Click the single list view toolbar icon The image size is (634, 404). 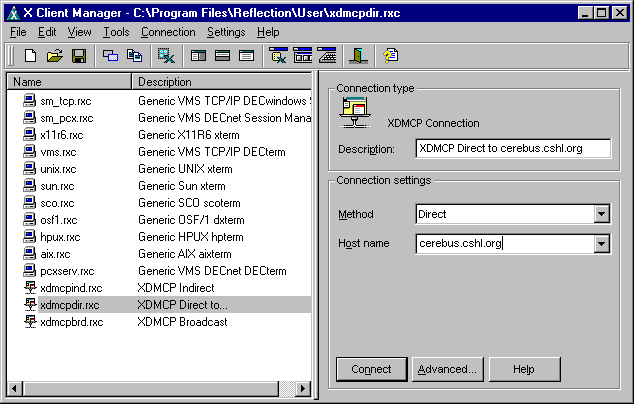point(246,56)
